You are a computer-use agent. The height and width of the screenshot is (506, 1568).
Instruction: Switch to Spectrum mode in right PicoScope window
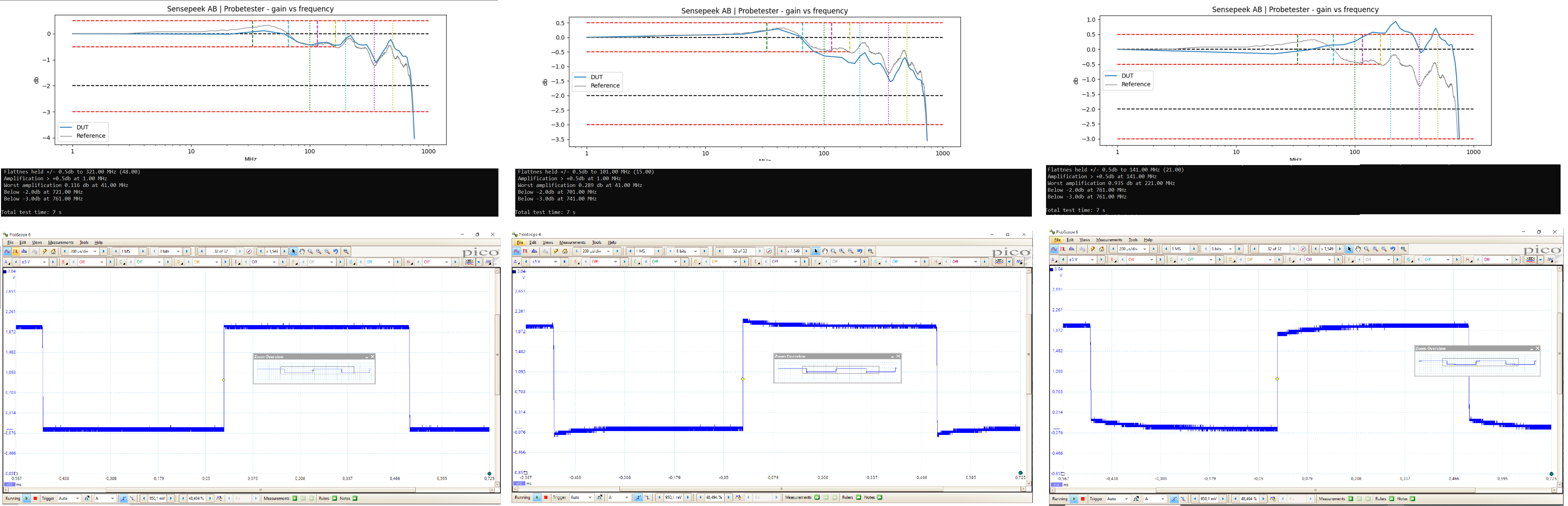pyautogui.click(x=1072, y=249)
